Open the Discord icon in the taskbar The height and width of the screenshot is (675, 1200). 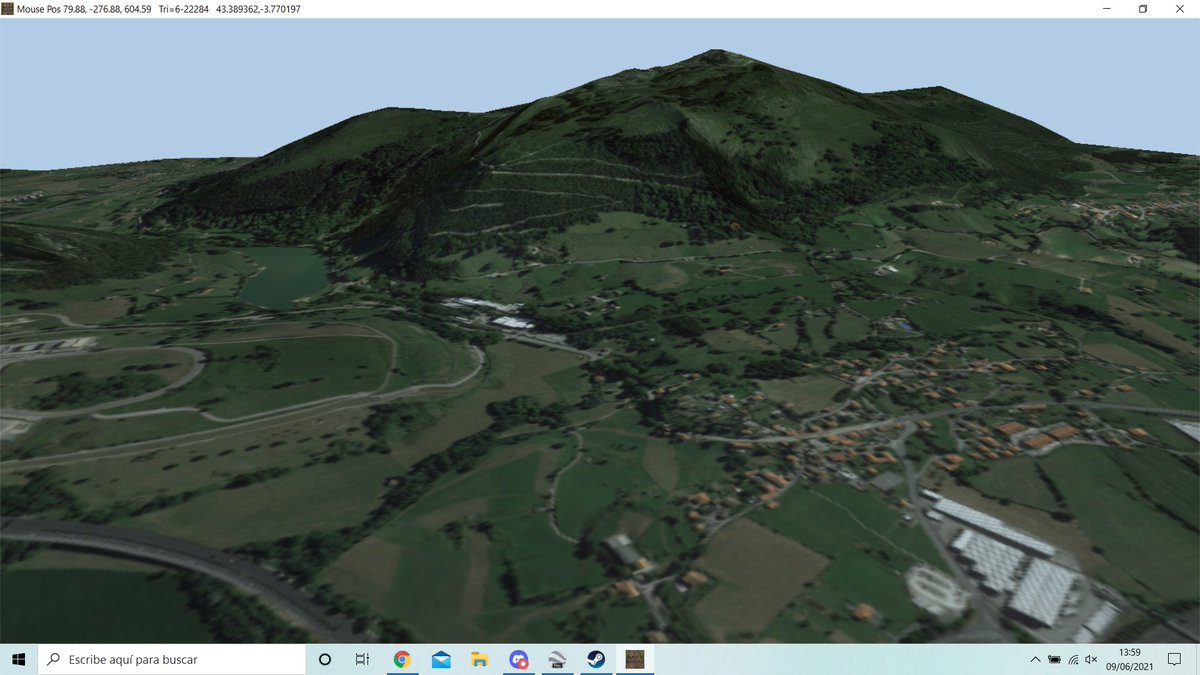click(x=518, y=659)
